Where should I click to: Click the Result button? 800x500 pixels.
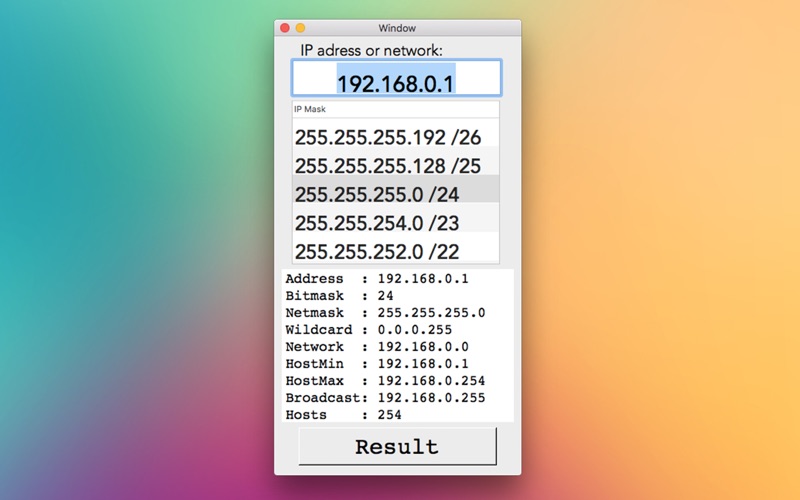(x=397, y=446)
